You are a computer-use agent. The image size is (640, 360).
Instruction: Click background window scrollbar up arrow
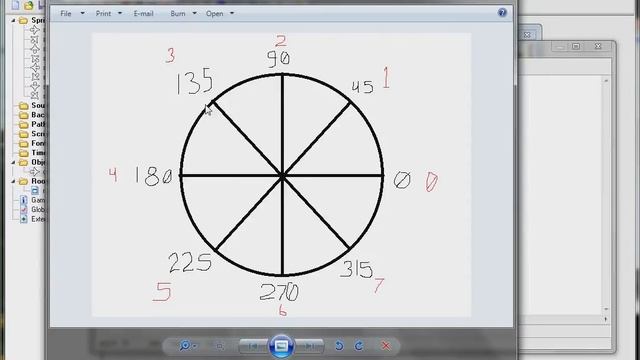coord(606,81)
